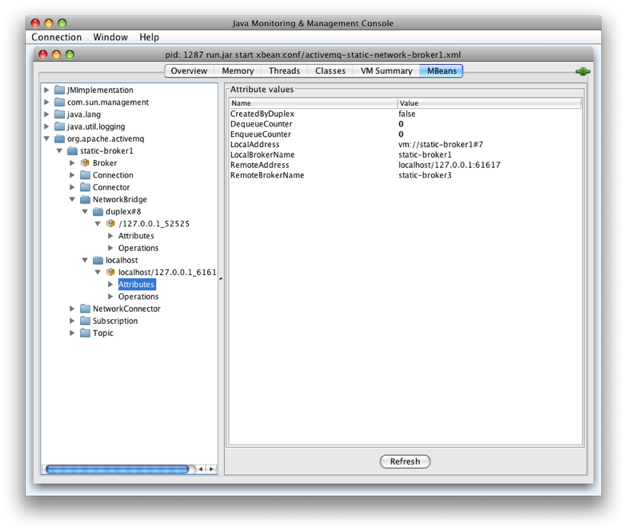Click the Connection folder icon
627x531 pixels.
85,175
